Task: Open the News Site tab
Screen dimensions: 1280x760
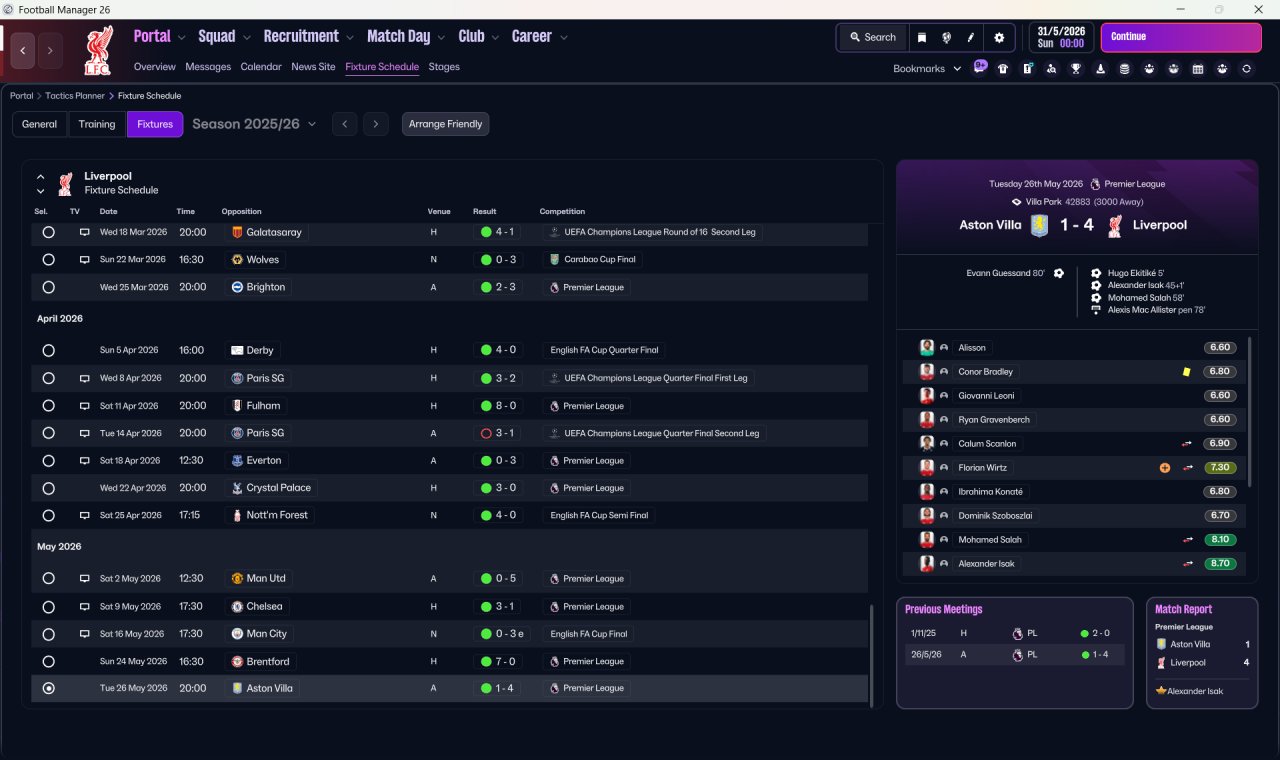Action: pos(313,67)
